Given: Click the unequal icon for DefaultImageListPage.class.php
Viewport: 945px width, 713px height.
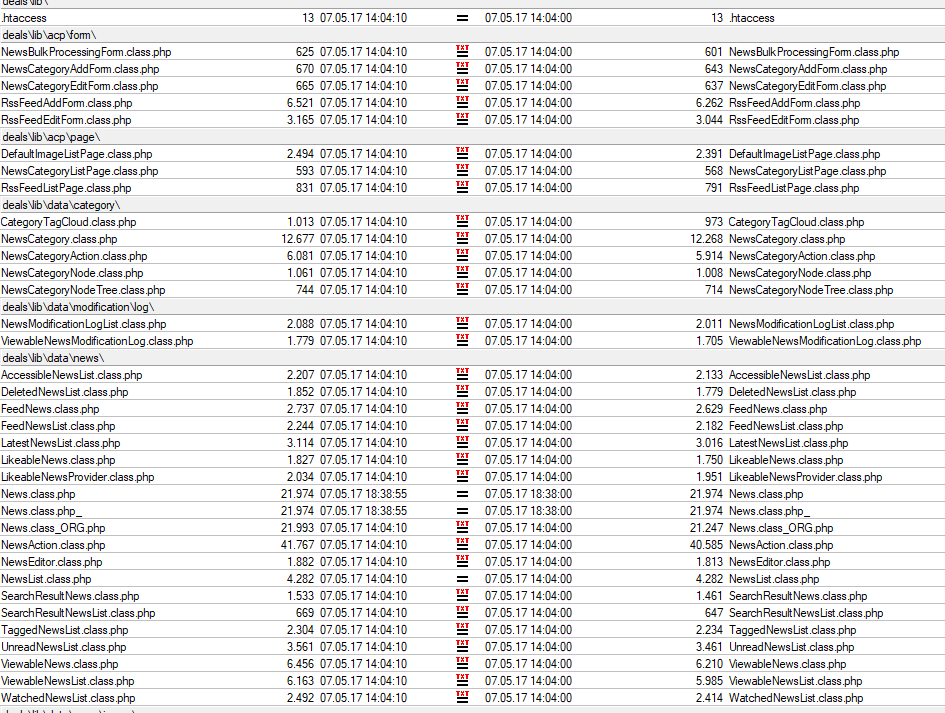Looking at the screenshot, I should (462, 153).
